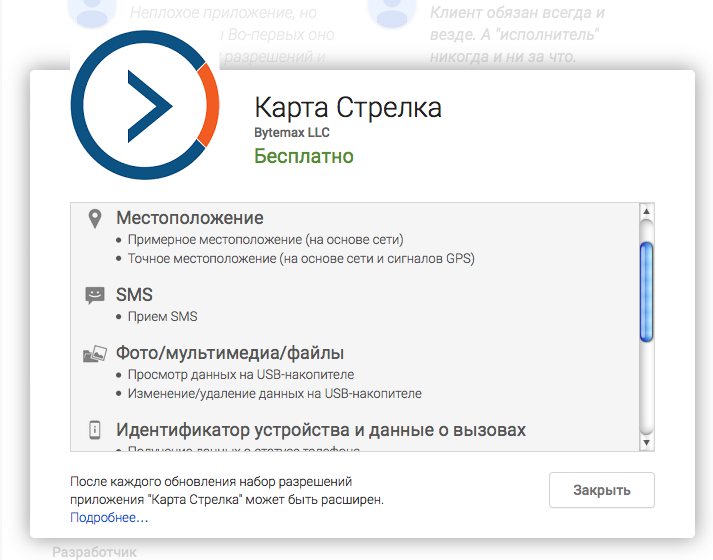
Task: Click the left reviewer avatar icon
Action: (90, 12)
